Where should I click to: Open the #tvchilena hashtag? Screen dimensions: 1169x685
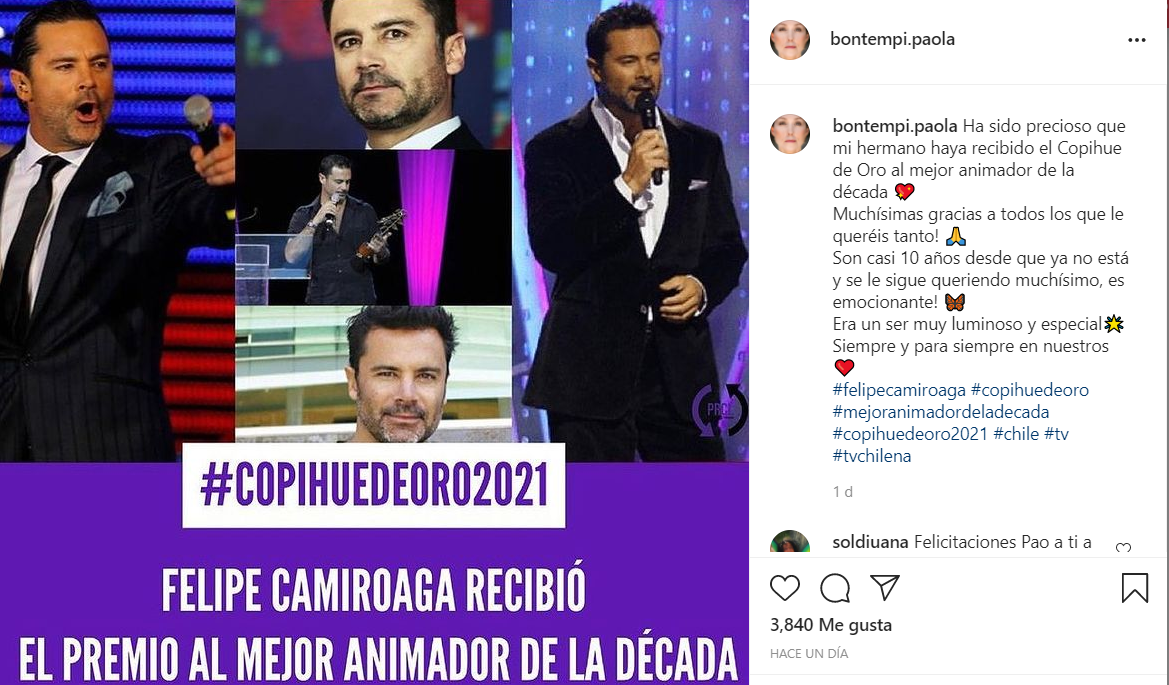(x=872, y=455)
